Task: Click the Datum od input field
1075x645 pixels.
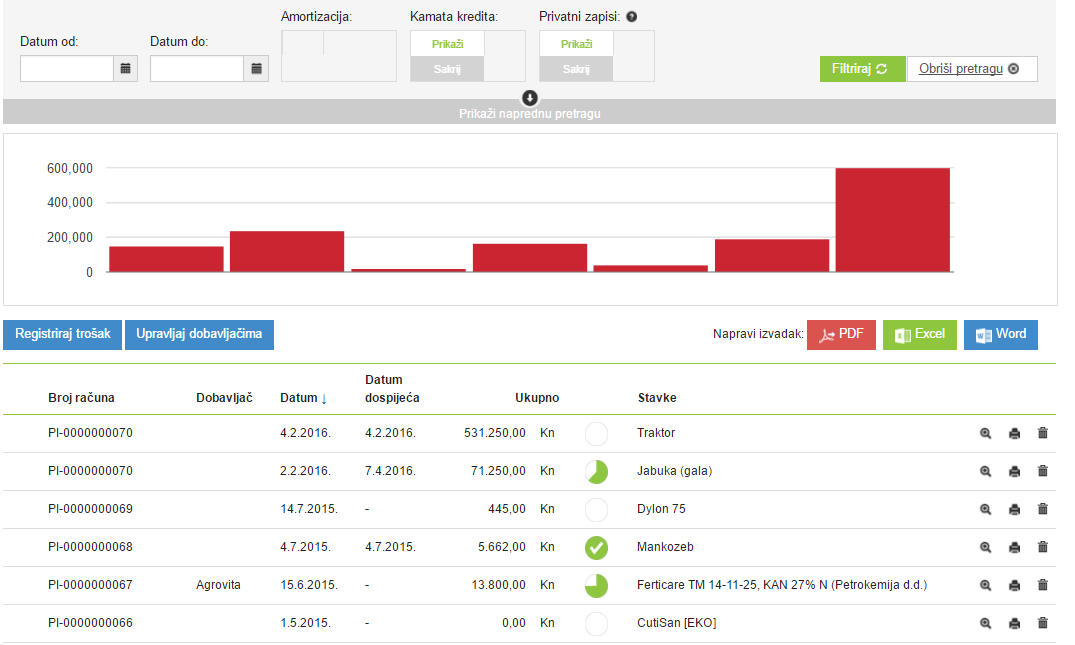Action: click(x=67, y=68)
